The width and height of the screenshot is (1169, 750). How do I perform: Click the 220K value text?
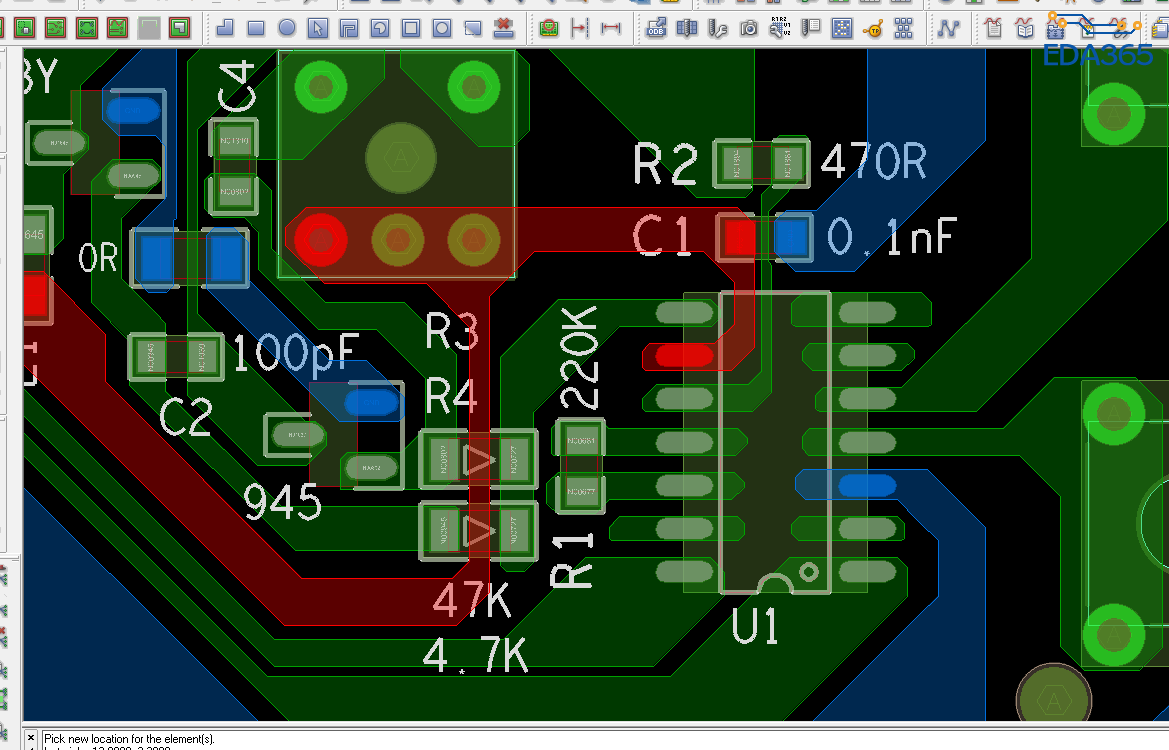click(x=579, y=357)
